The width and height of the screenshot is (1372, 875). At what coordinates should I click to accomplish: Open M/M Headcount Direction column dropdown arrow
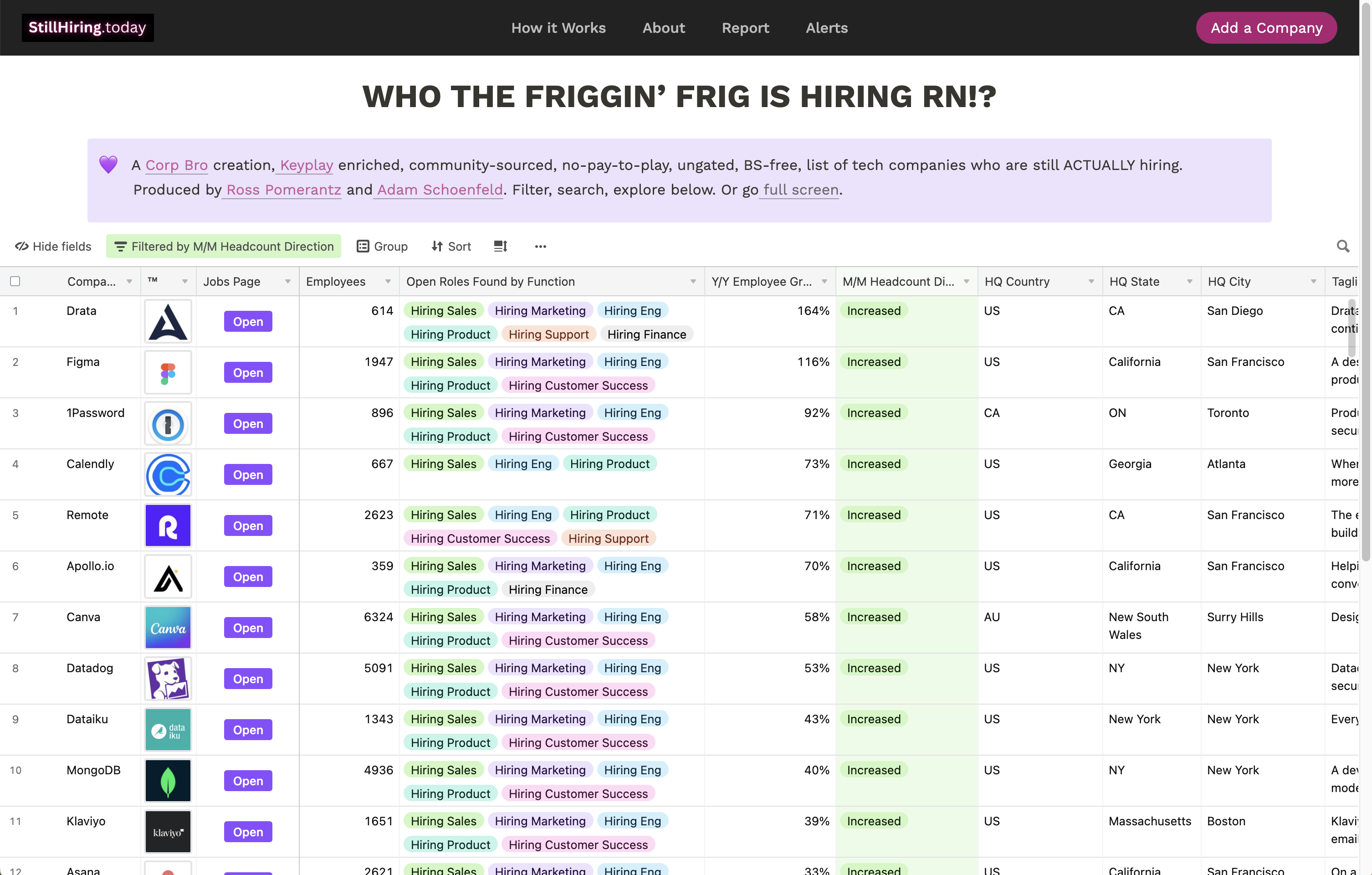(x=967, y=282)
